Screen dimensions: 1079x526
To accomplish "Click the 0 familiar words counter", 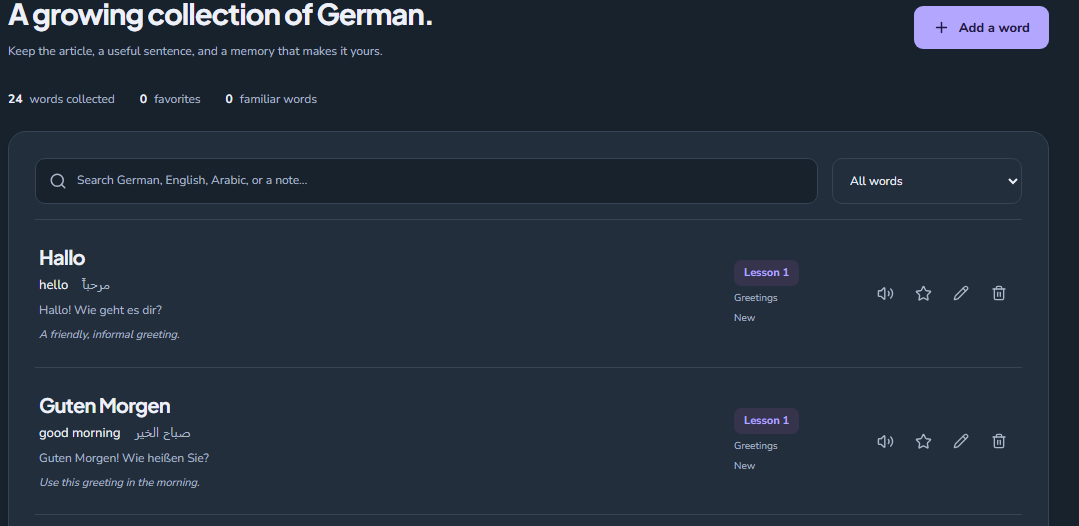I will click(x=271, y=99).
